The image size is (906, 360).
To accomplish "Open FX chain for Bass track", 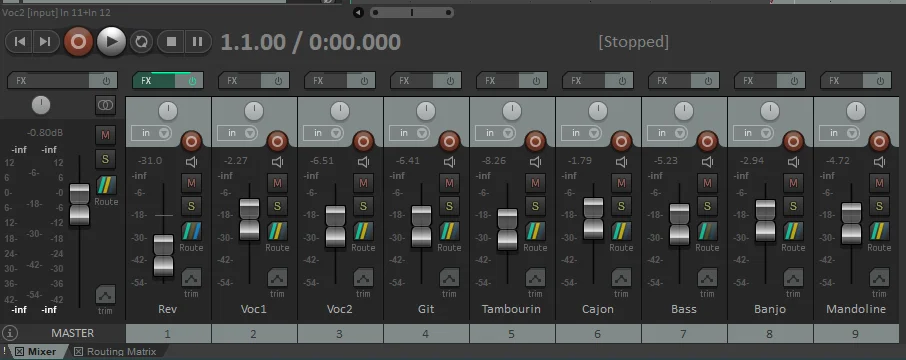I will click(670, 81).
